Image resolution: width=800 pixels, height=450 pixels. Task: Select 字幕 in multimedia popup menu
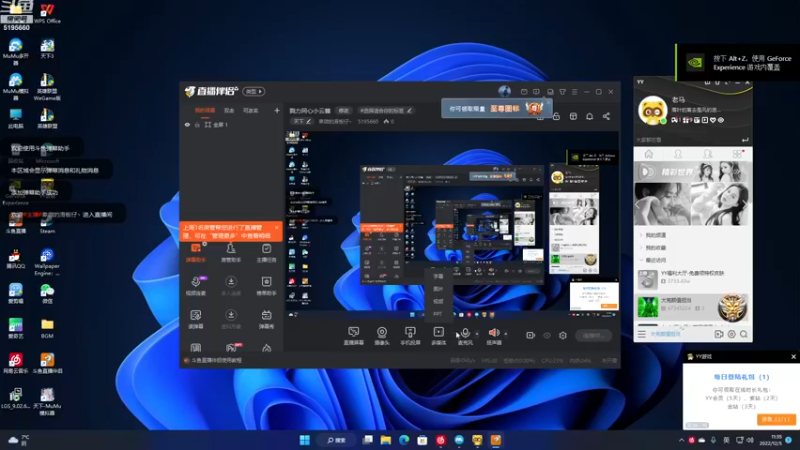[x=438, y=276]
